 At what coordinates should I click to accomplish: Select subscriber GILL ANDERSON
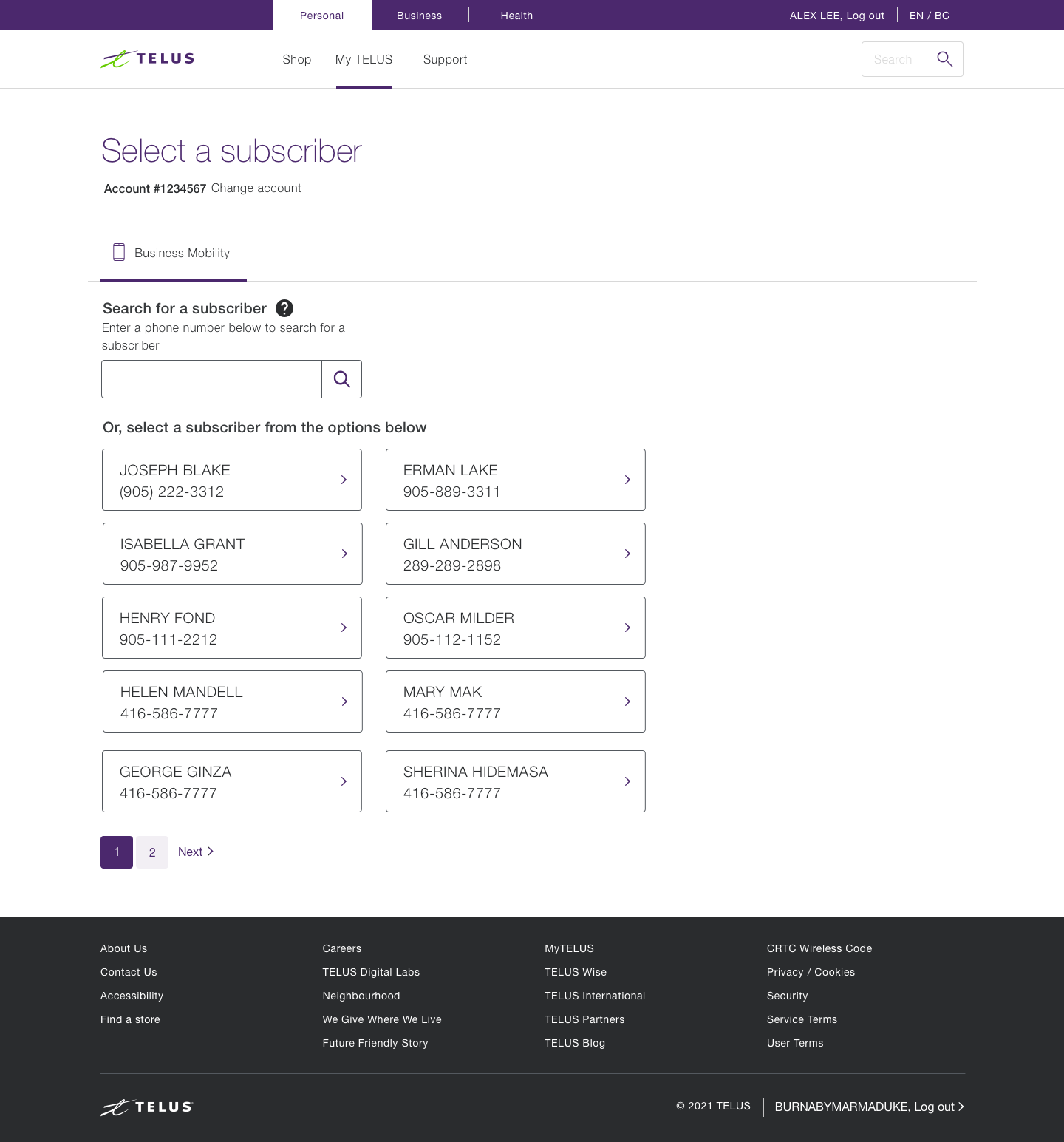tap(516, 554)
